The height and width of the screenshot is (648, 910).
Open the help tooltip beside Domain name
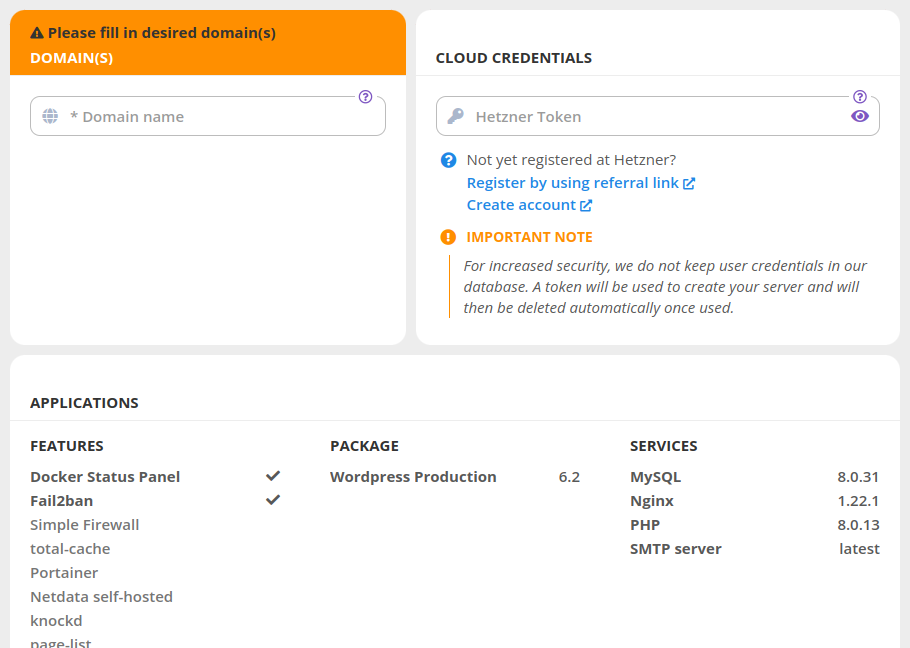(365, 97)
